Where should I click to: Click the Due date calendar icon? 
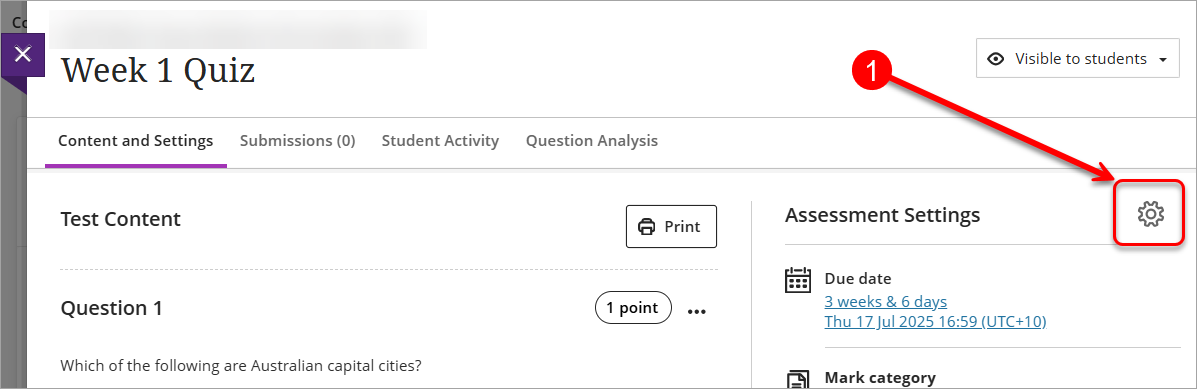coord(798,280)
